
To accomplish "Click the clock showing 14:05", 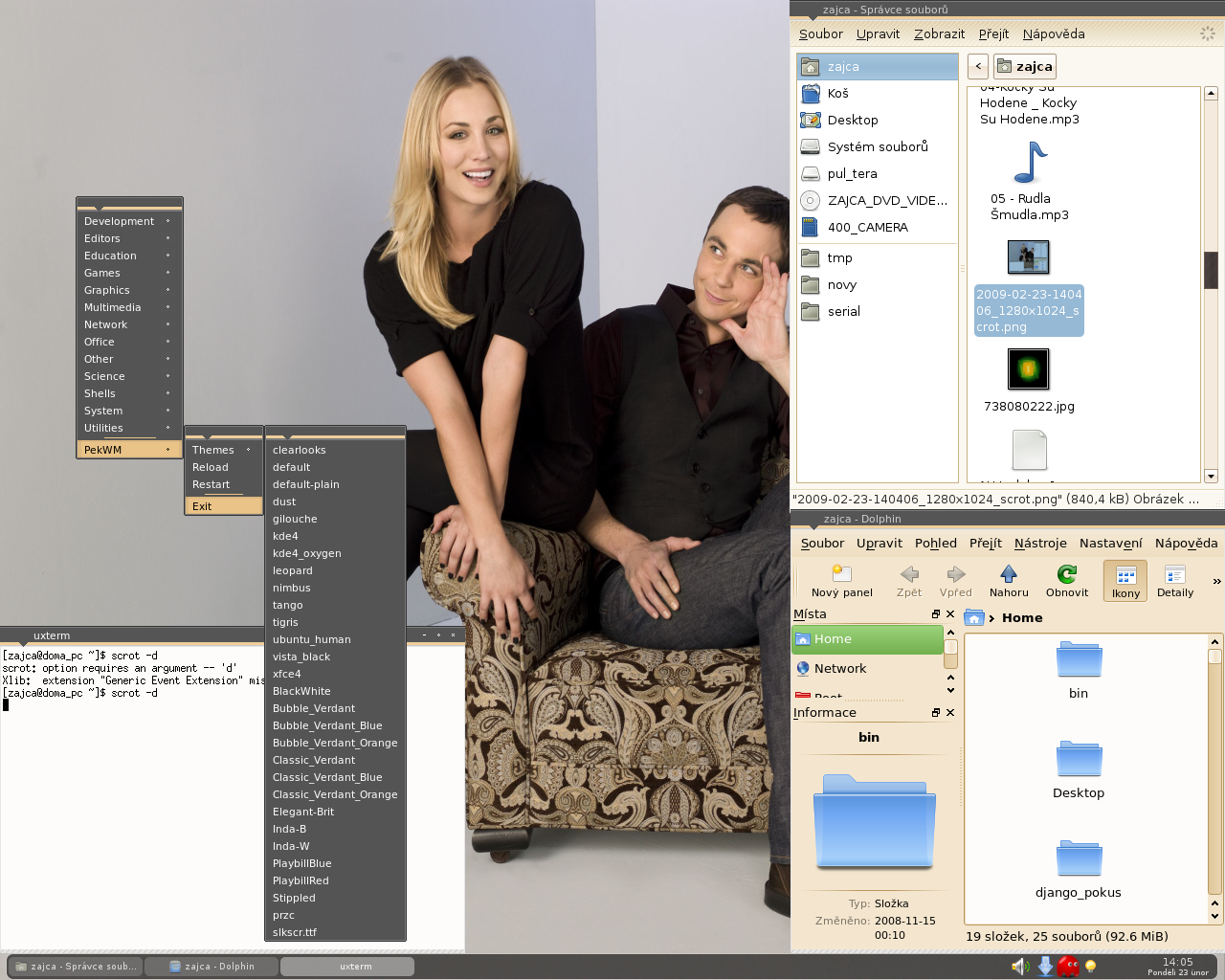I will click(x=1177, y=962).
